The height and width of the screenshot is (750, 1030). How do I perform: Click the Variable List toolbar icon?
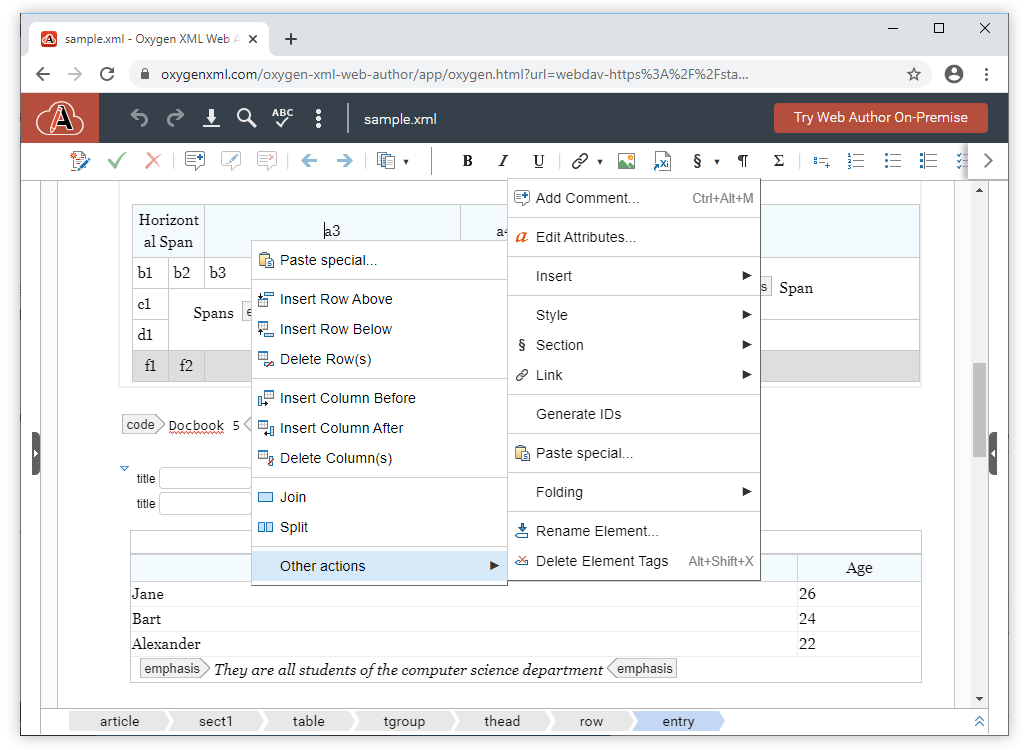coord(928,161)
